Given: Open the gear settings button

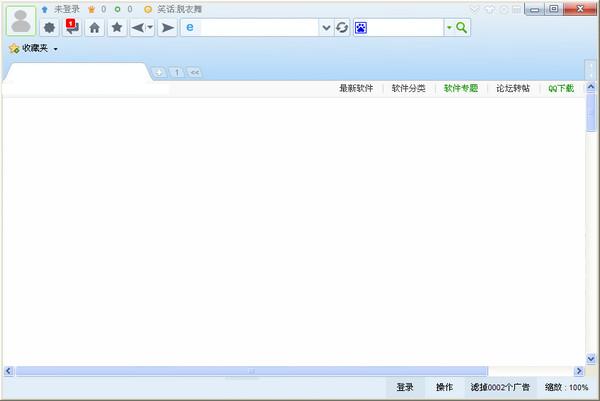Looking at the screenshot, I should tap(49, 28).
